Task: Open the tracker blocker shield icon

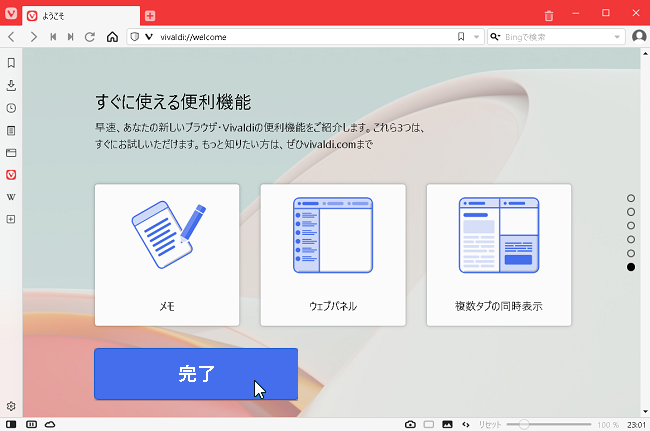Action: point(134,37)
